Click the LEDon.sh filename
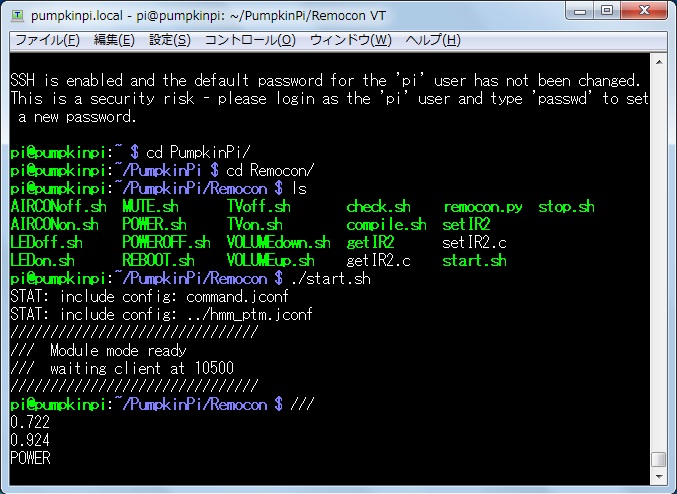The height and width of the screenshot is (494, 677). (x=42, y=261)
